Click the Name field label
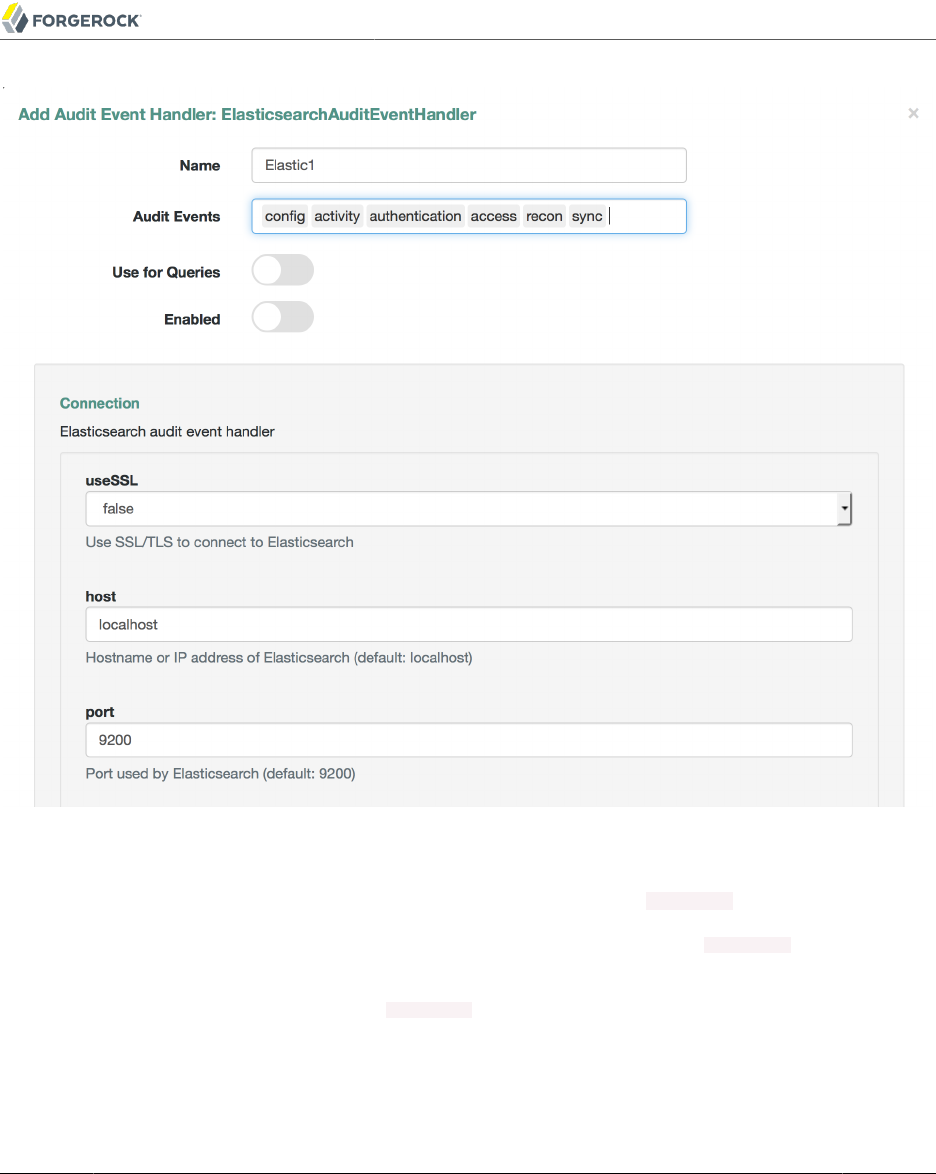 click(200, 166)
